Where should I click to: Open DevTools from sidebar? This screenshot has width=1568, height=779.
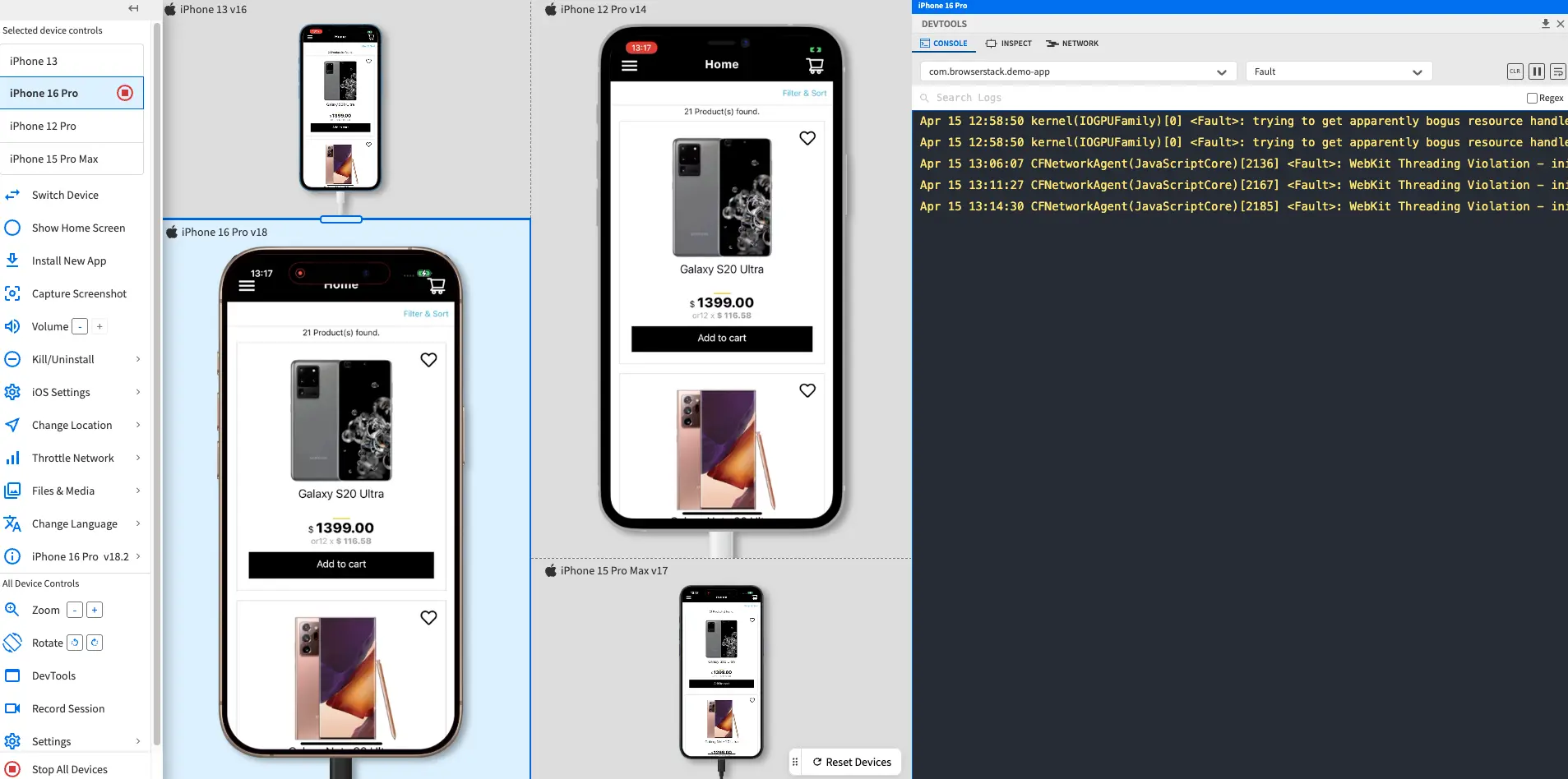point(53,675)
